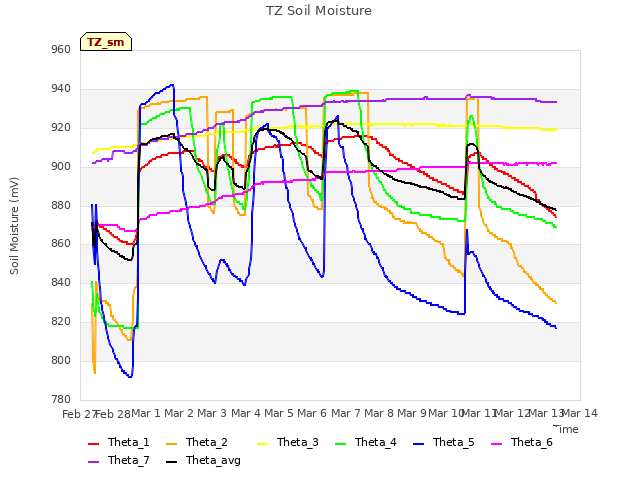Click the TZ_sm label box
The width and height of the screenshot is (640, 480).
coord(106,42)
